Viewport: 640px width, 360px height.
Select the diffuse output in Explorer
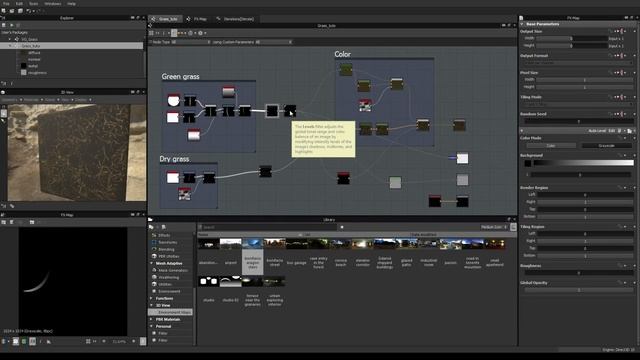[34, 53]
